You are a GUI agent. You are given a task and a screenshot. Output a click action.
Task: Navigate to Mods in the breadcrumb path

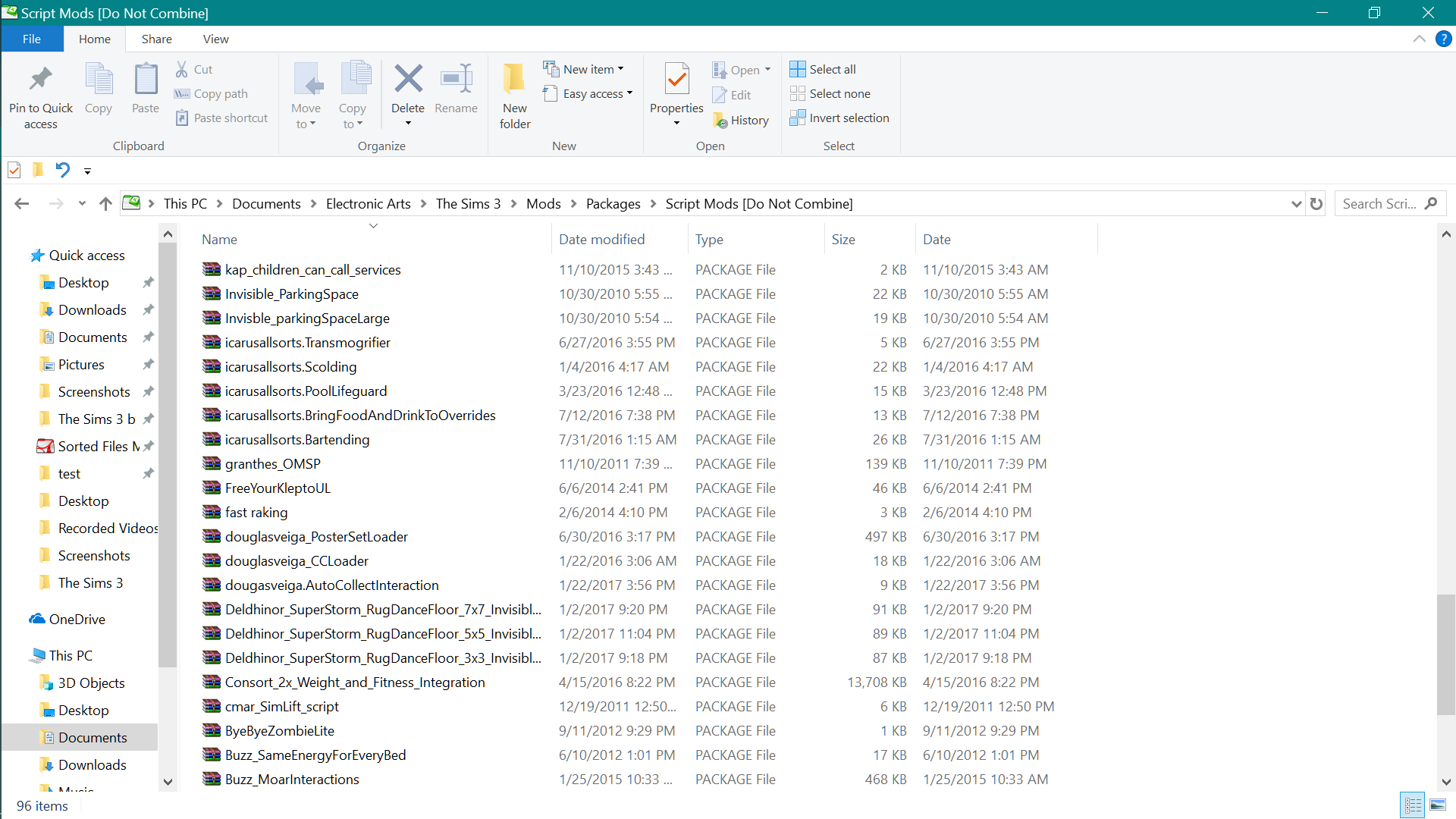coord(544,203)
